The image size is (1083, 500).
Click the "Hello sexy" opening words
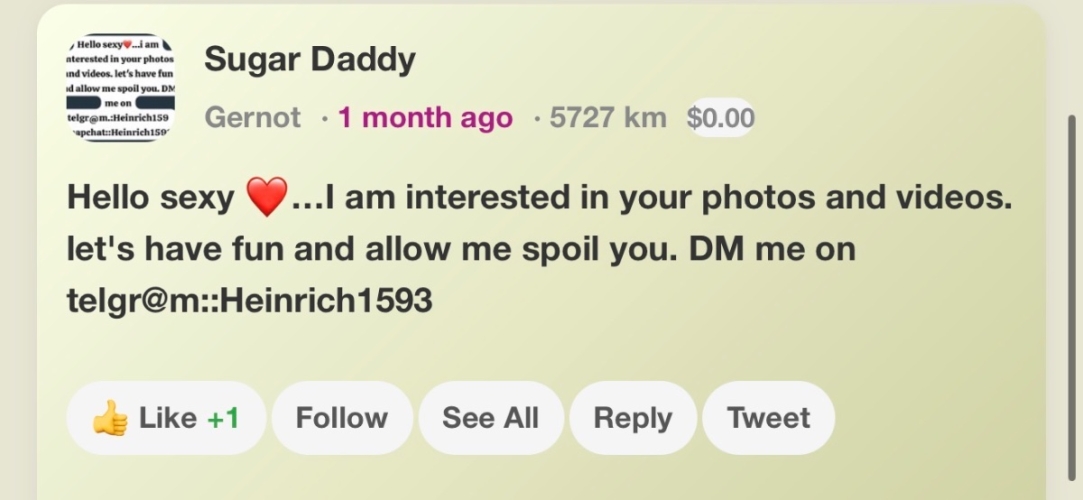tap(149, 198)
